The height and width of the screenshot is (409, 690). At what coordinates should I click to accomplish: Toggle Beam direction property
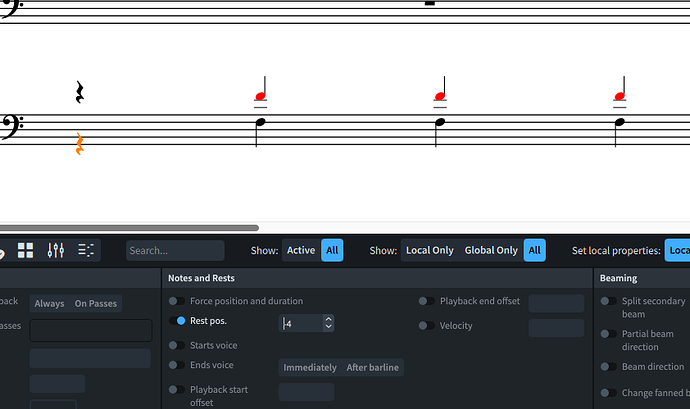(x=609, y=367)
